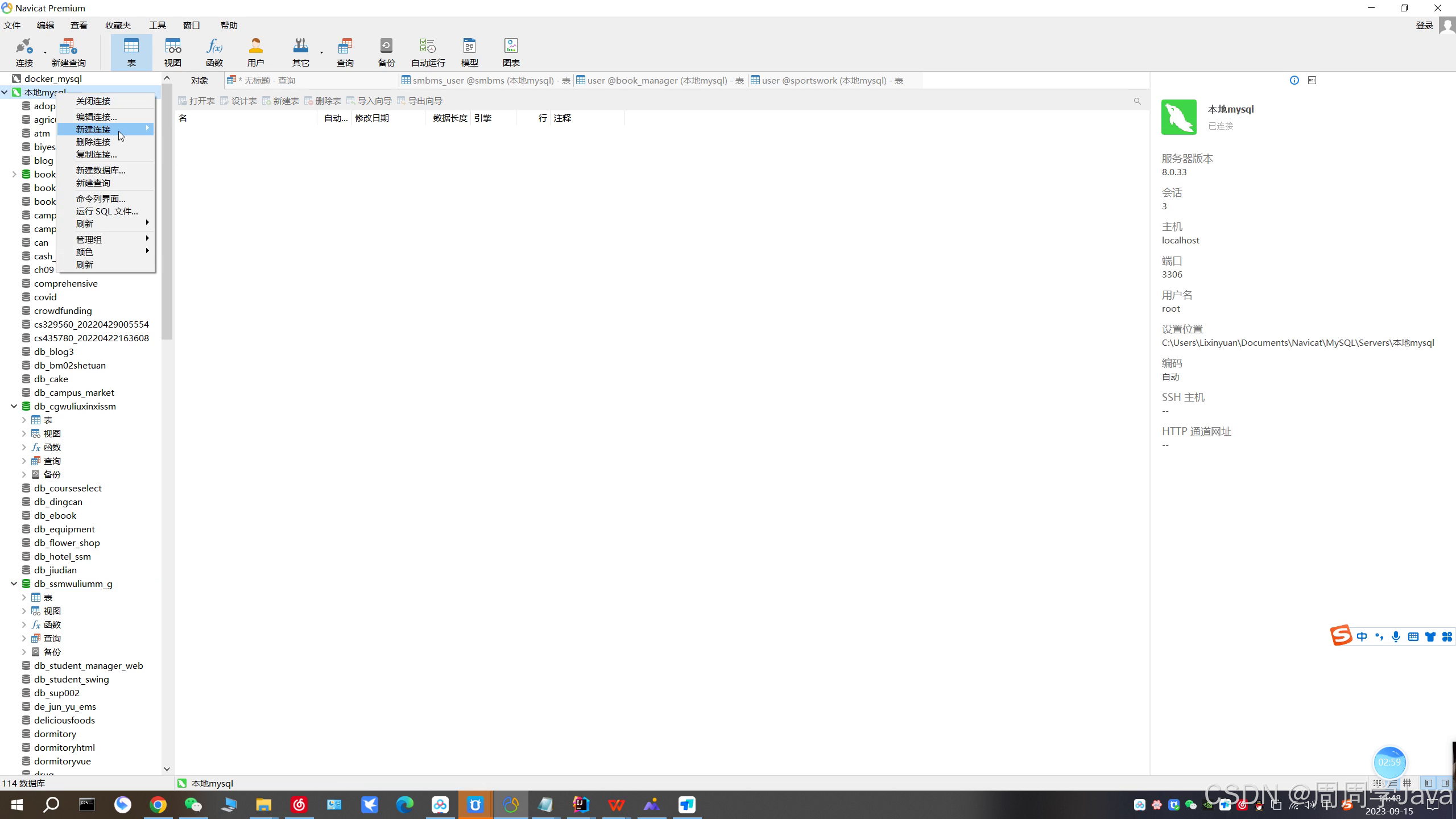Toggle the left navigation pane button
The height and width of the screenshot is (819, 1456).
tap(1428, 783)
